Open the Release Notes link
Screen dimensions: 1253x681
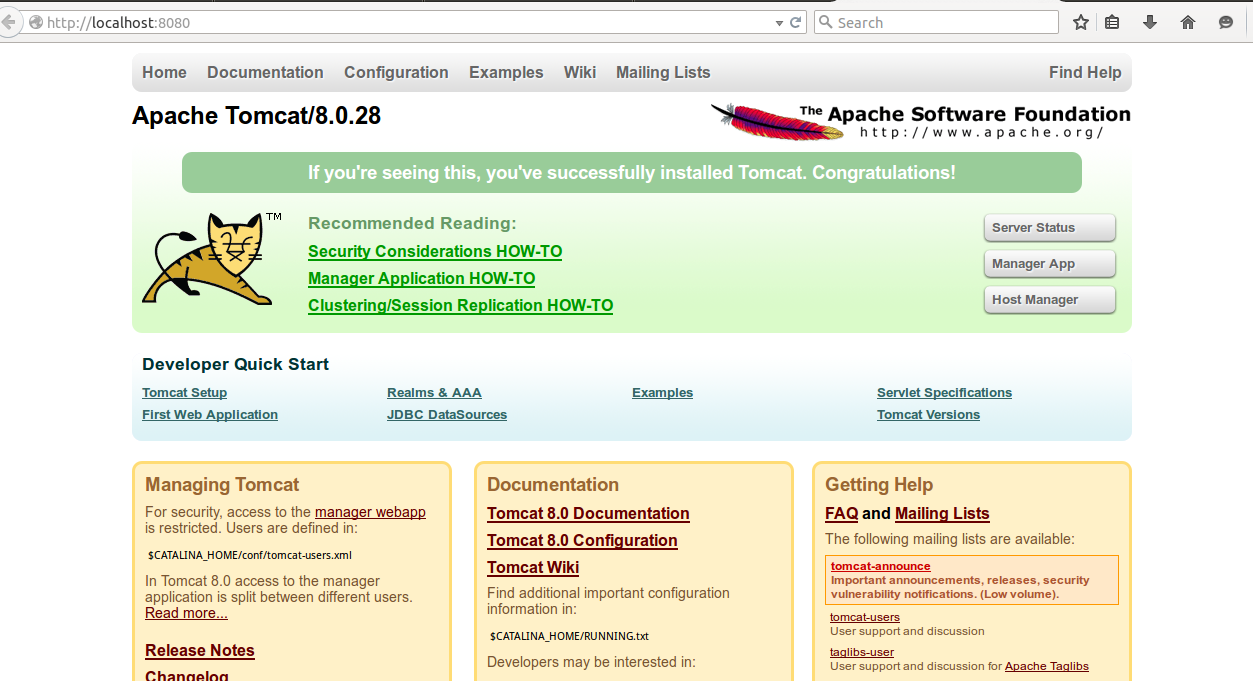pos(200,651)
